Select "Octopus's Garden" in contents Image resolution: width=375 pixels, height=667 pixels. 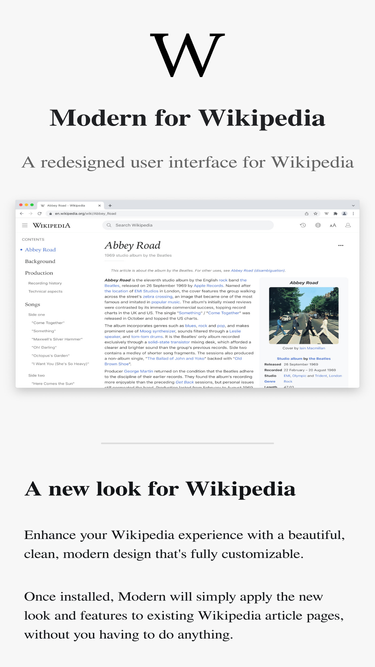click(50, 356)
